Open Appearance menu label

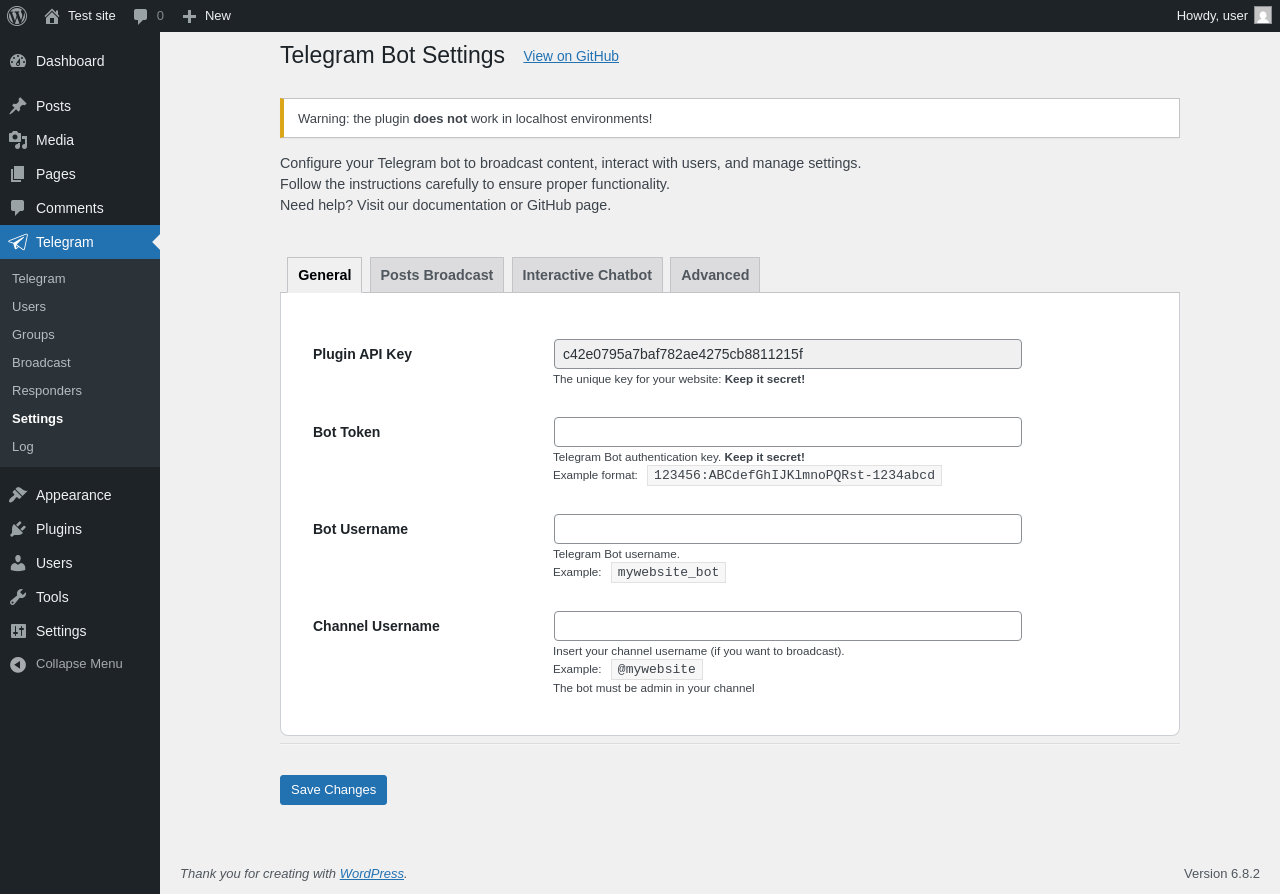74,495
